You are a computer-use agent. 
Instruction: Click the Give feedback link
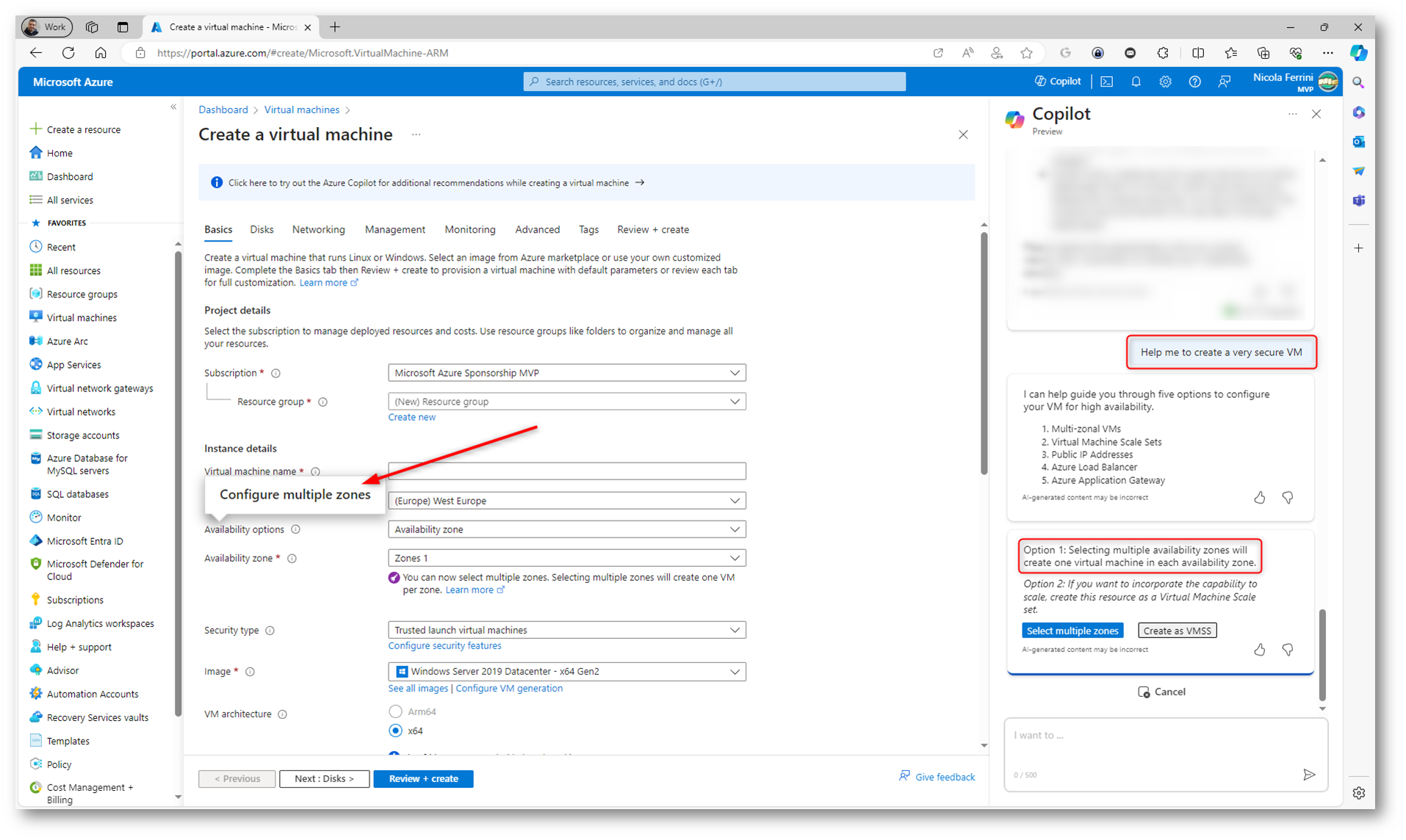coord(937,777)
